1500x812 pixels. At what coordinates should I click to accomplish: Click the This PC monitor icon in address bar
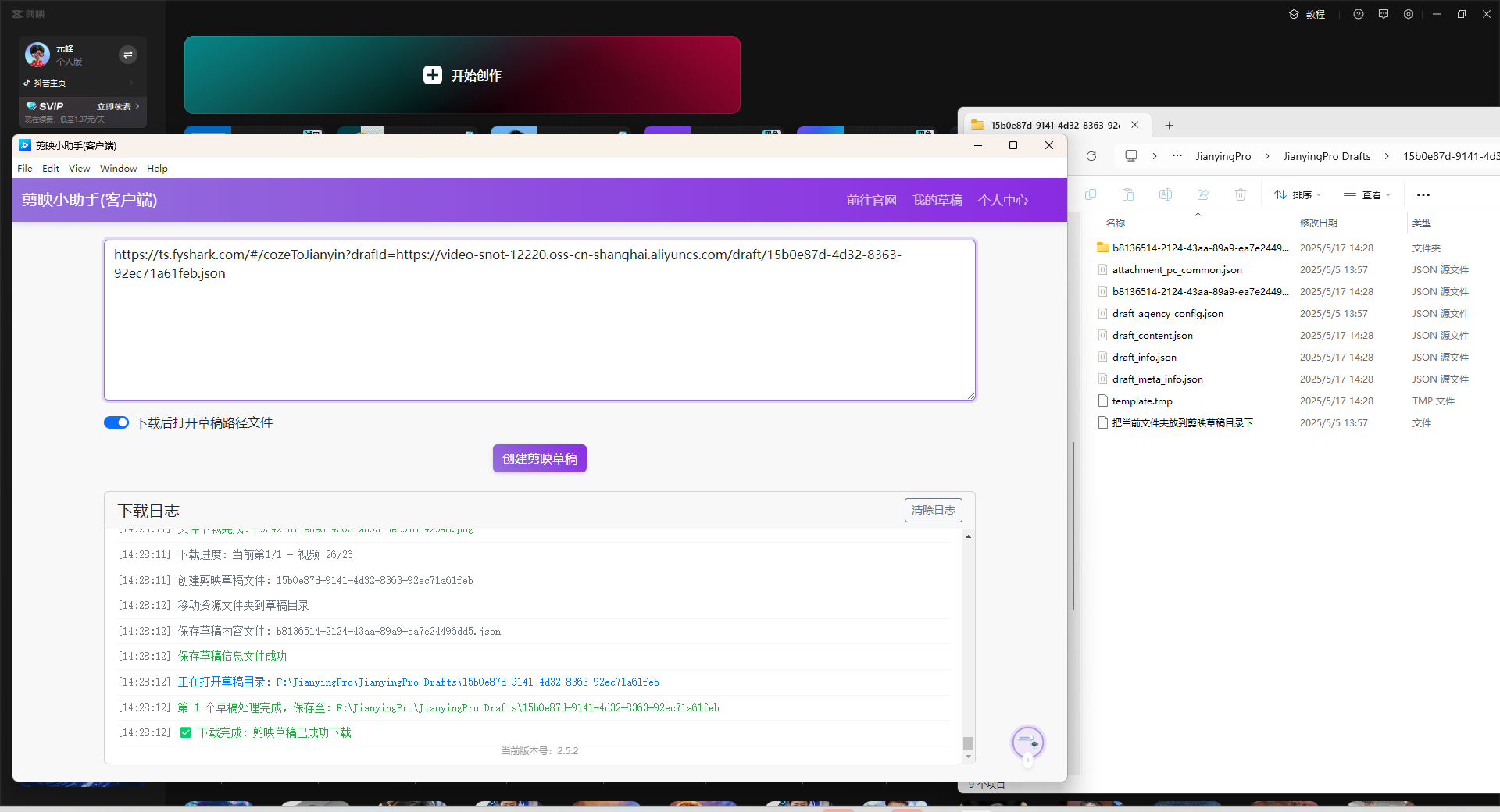point(1131,156)
